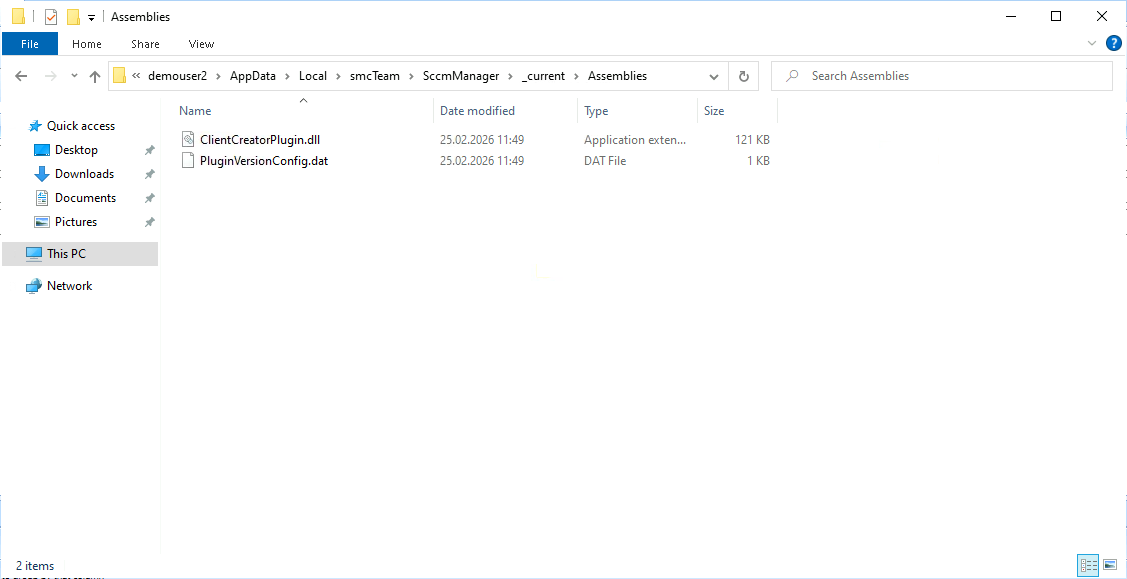Click the Refresh button in address bar

coord(743,76)
